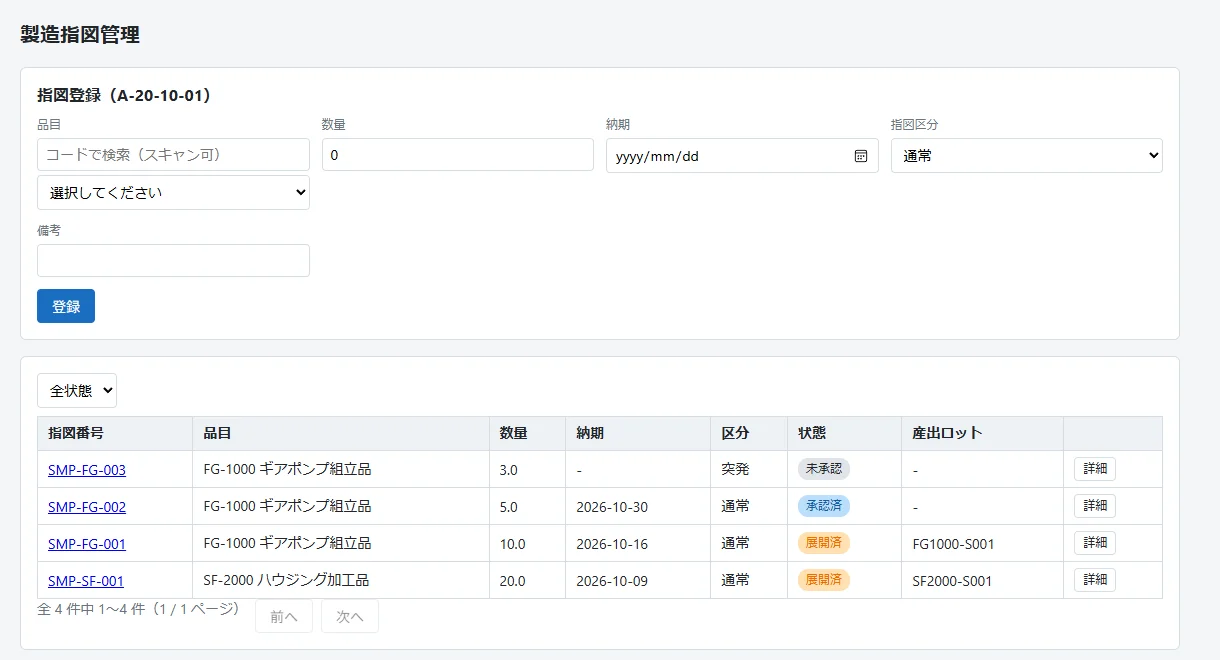The height and width of the screenshot is (660, 1220).
Task: Click the 区分 column header
Action: (x=749, y=434)
